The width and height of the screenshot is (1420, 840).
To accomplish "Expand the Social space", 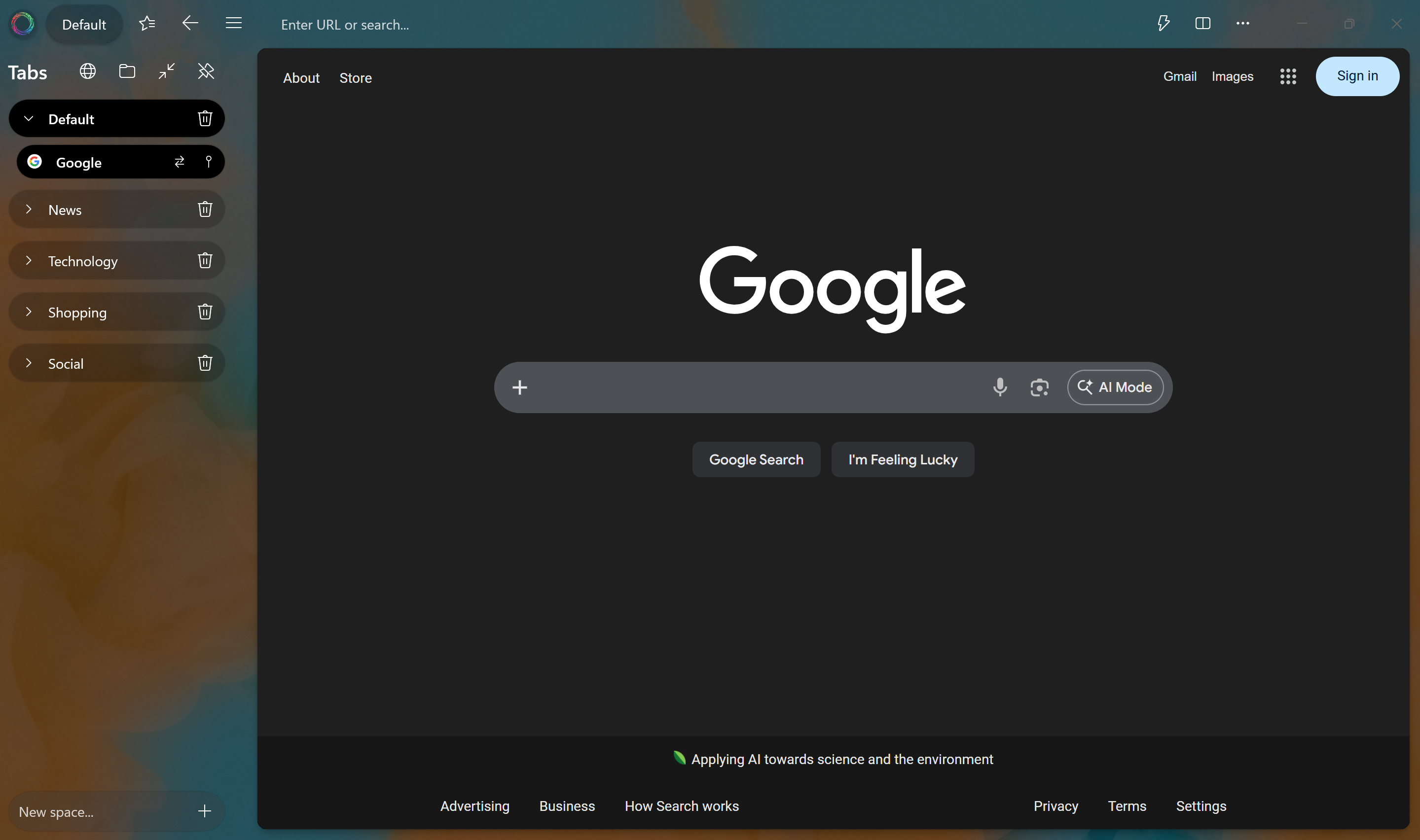I will tap(28, 363).
